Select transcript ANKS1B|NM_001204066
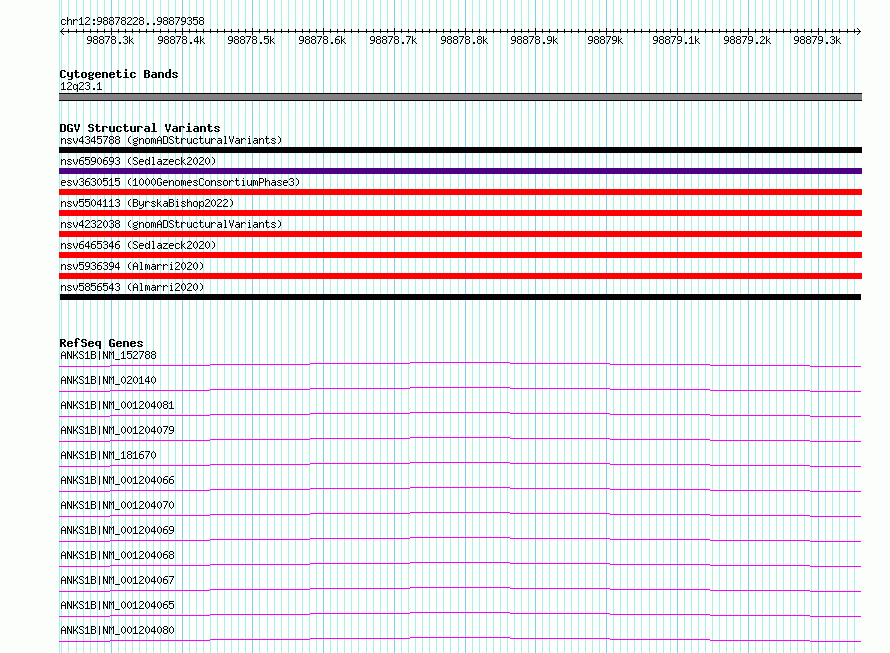This screenshot has width=890, height=653. point(117,480)
